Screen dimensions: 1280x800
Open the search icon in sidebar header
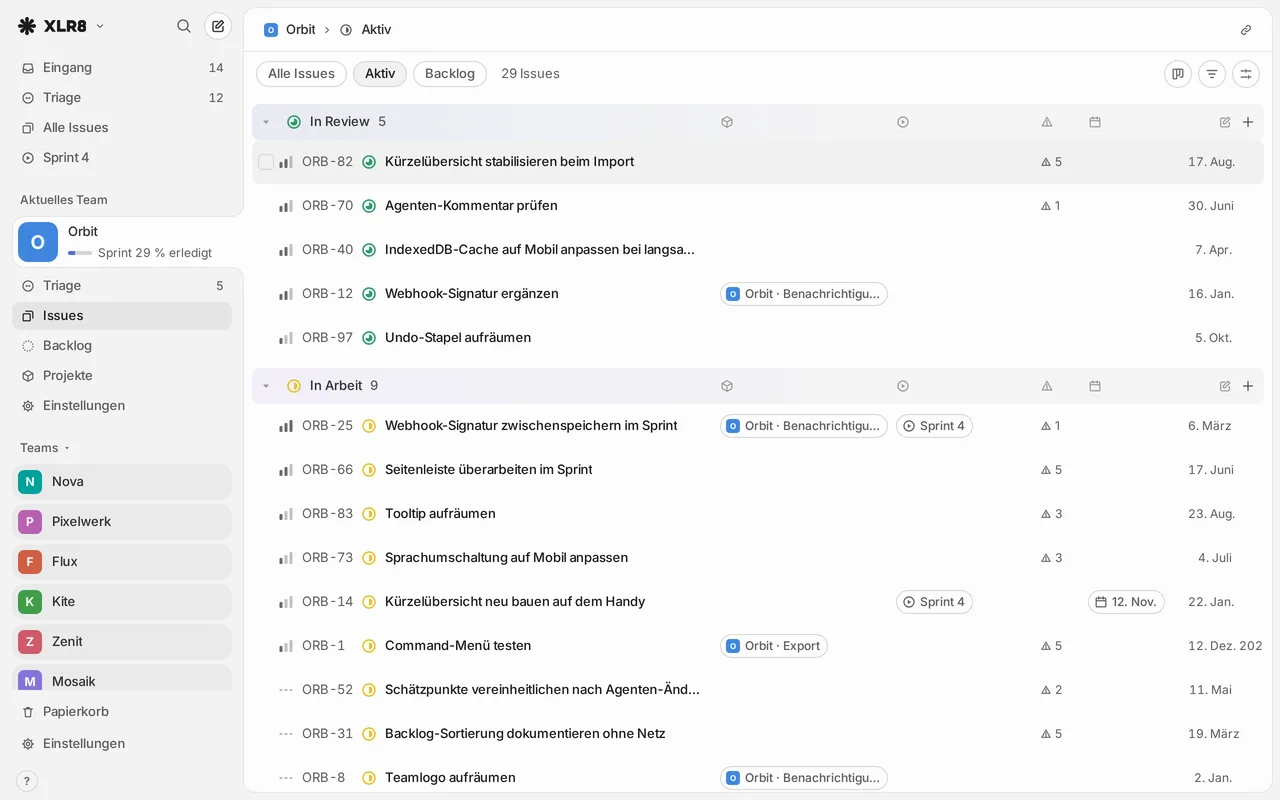point(184,26)
